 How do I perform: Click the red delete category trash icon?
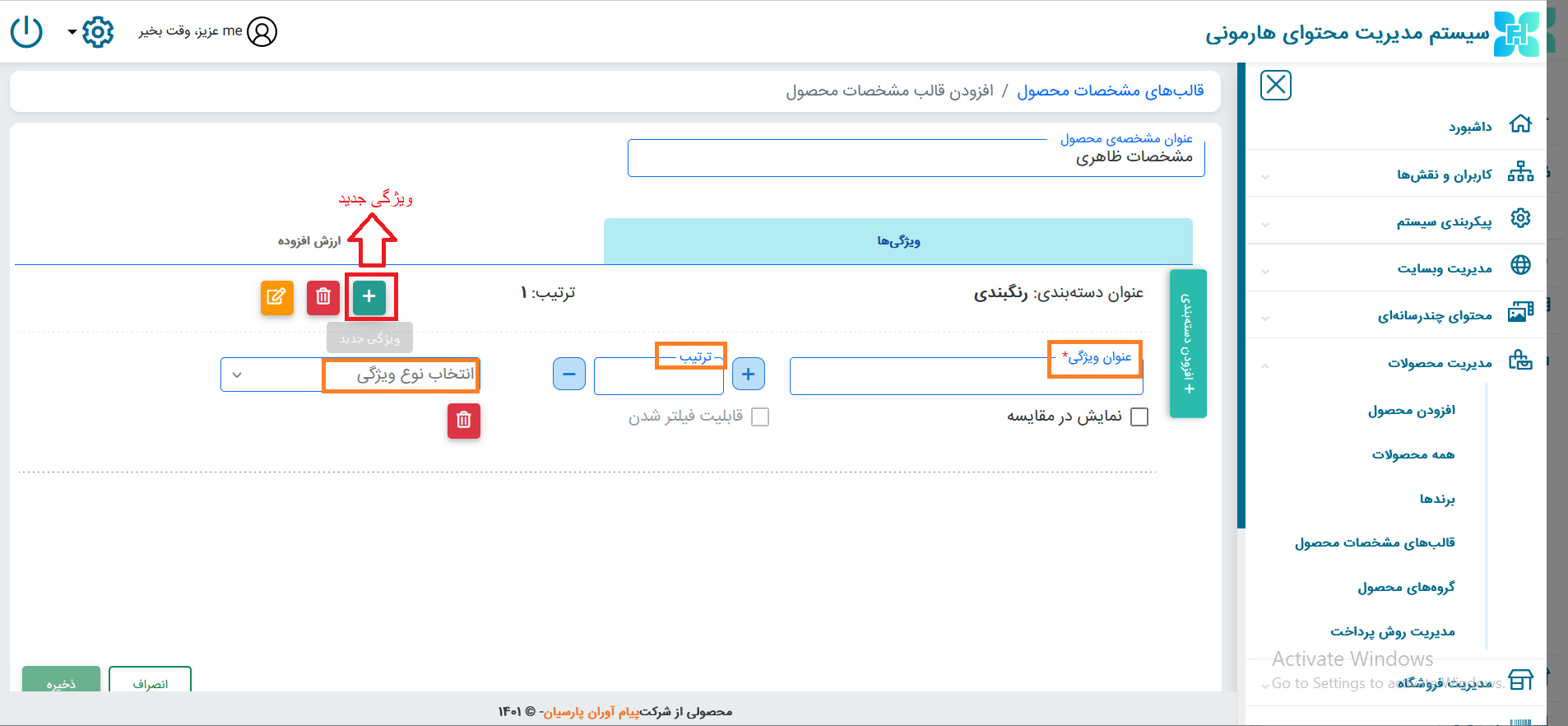(323, 296)
